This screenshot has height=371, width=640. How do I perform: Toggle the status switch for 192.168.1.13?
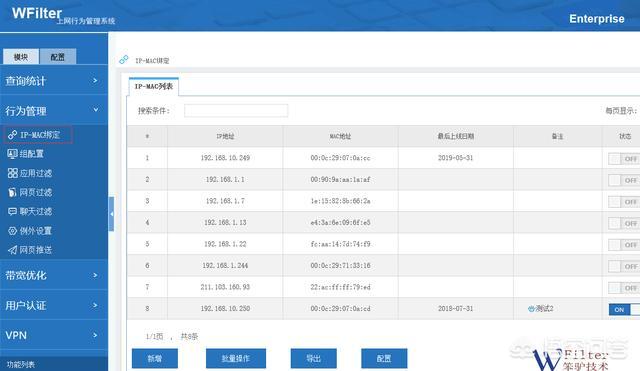pyautogui.click(x=624, y=223)
